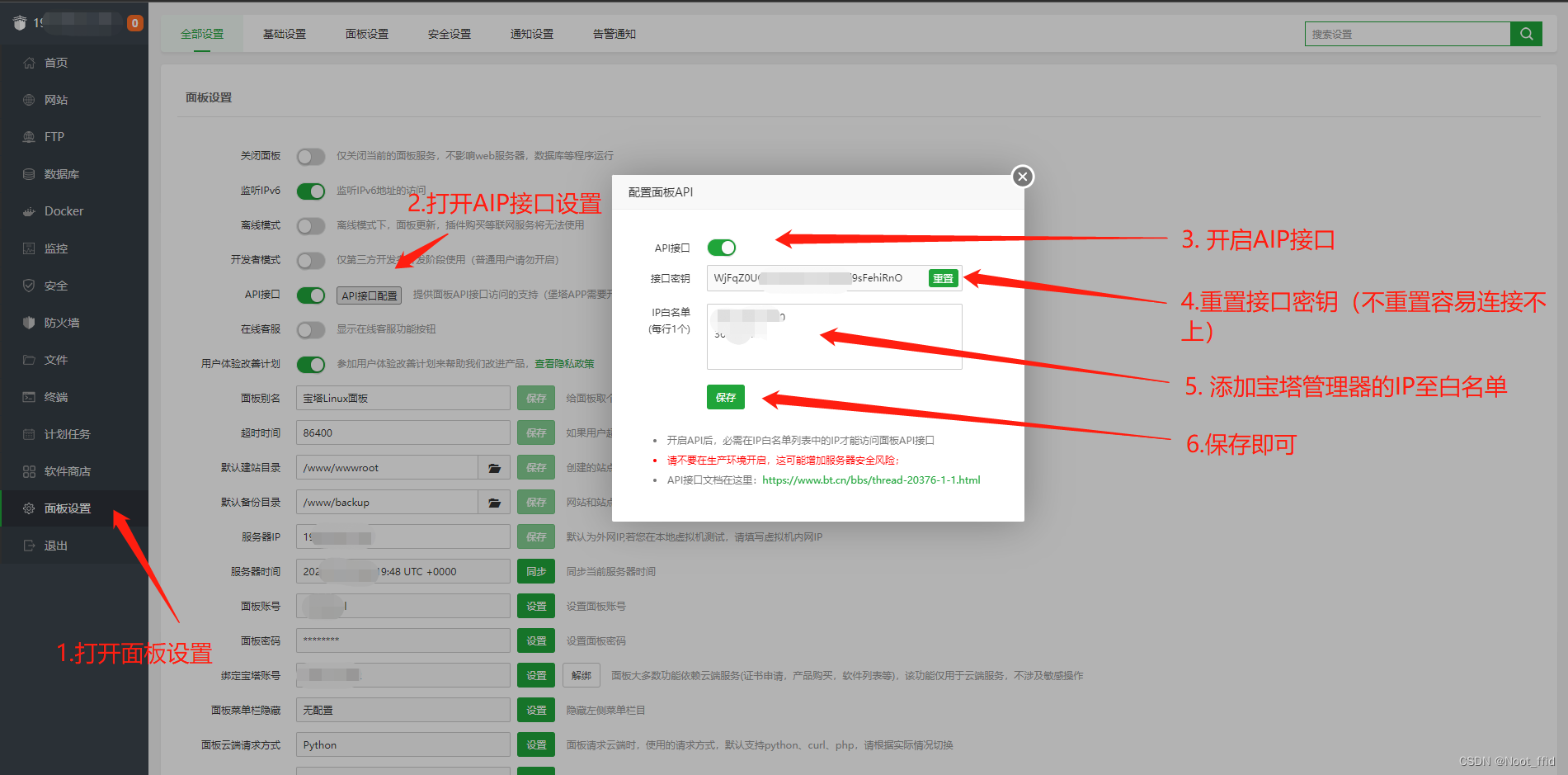Turn on the 开发者模式 switch
This screenshot has height=775, width=1568.
pos(311,261)
